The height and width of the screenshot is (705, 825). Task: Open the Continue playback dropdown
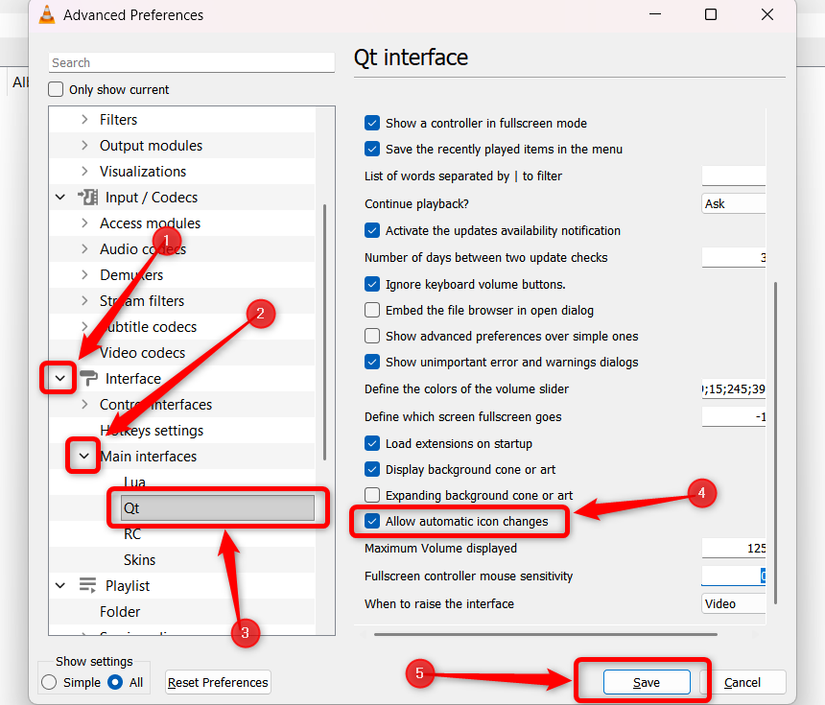point(734,203)
